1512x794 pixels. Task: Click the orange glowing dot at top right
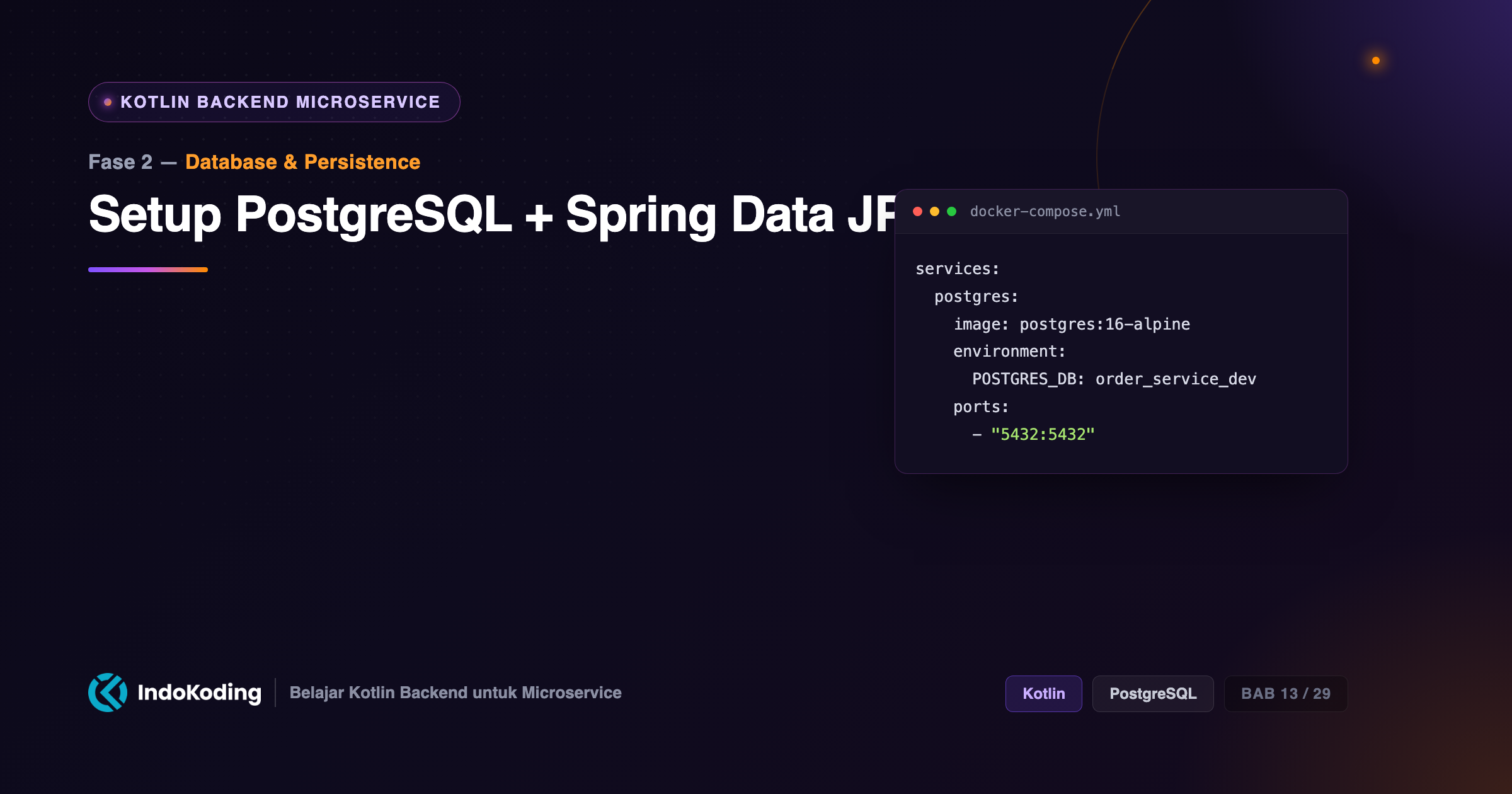[x=1376, y=60]
